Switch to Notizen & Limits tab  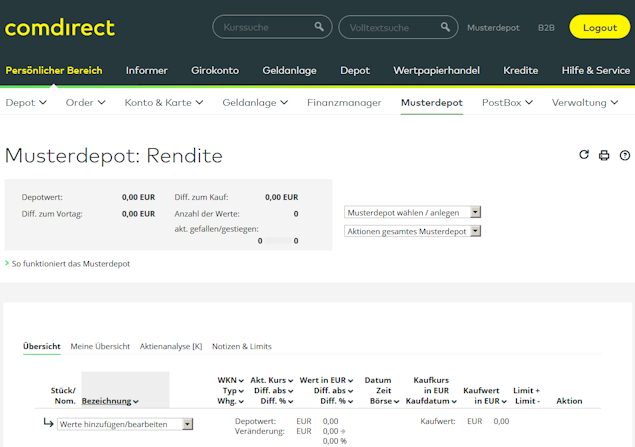[x=242, y=346]
